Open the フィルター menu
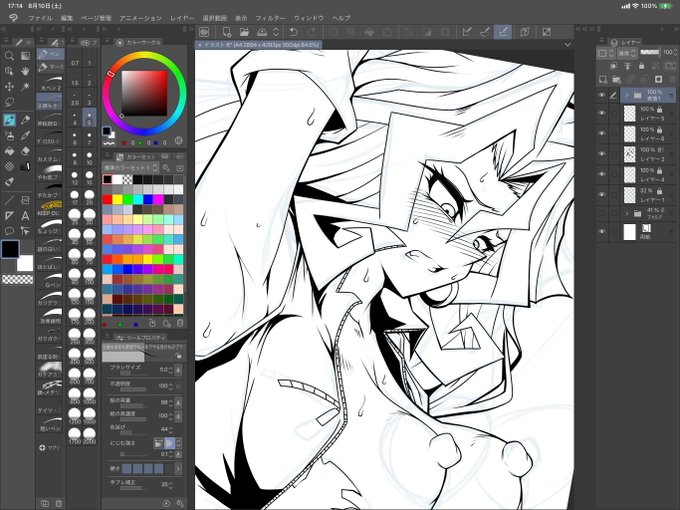 coord(270,18)
